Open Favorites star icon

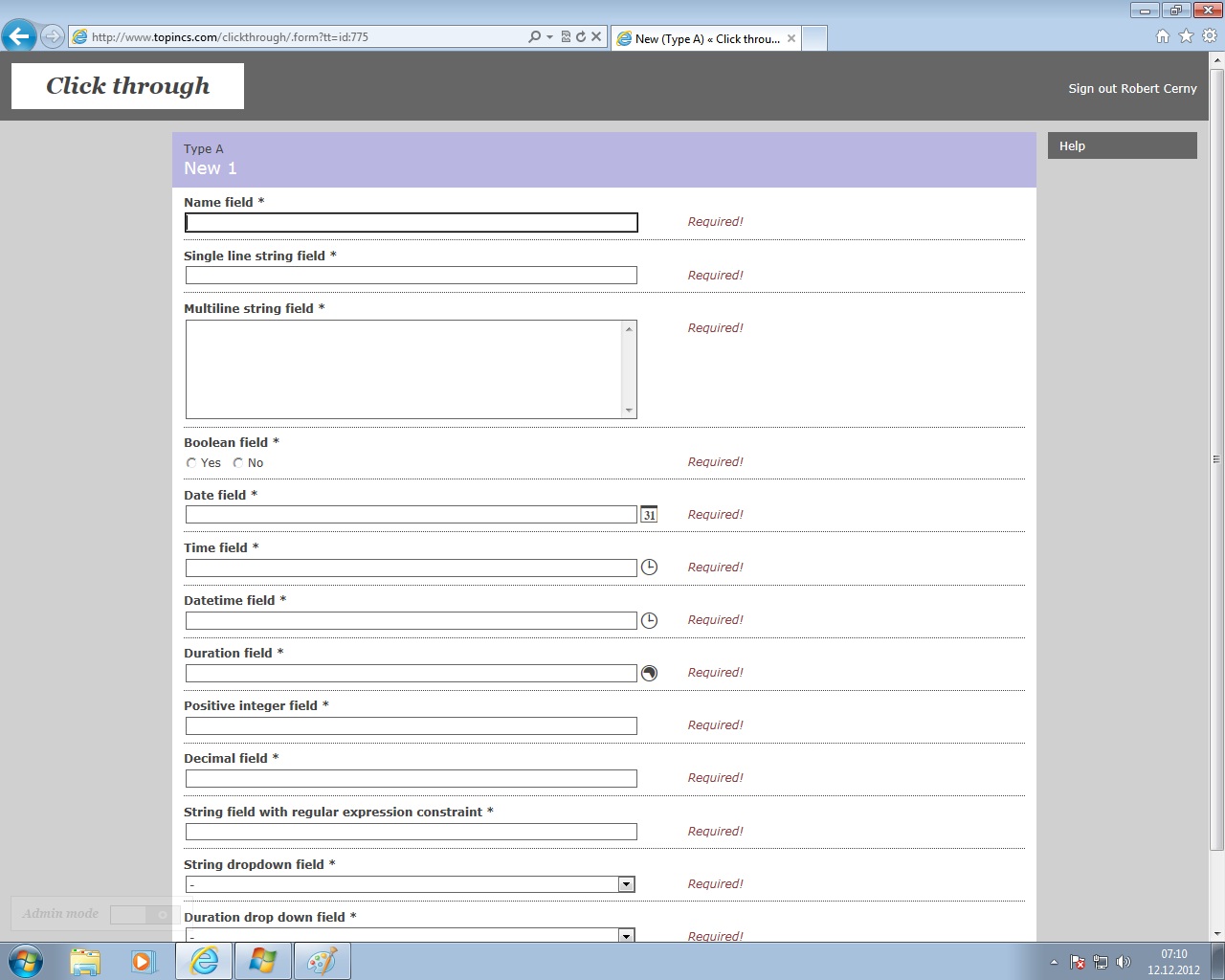1186,36
